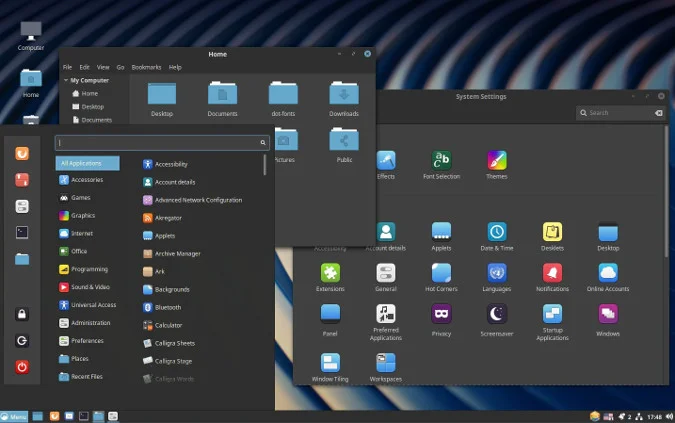Open the Themes settings icon
Viewport: 675px width, 423px height.
[x=496, y=161]
